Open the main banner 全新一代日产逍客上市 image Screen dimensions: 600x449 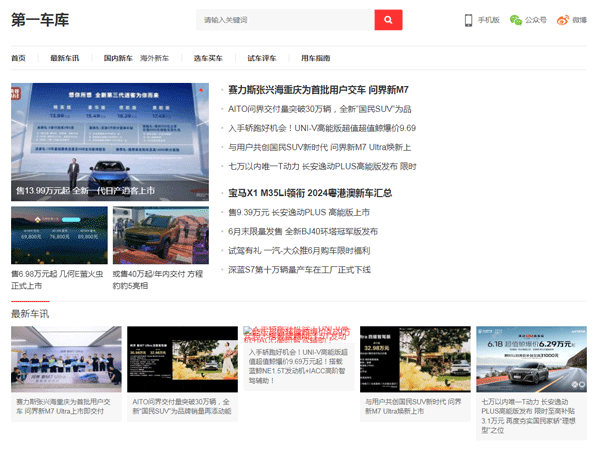coord(110,142)
